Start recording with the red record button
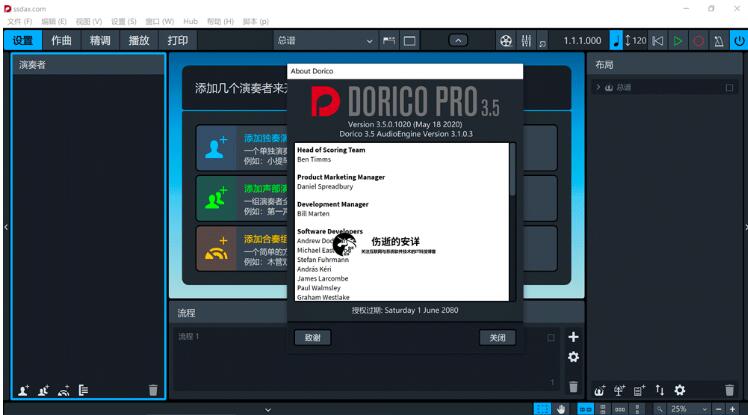Viewport: 748px width, 415px height. [698, 41]
